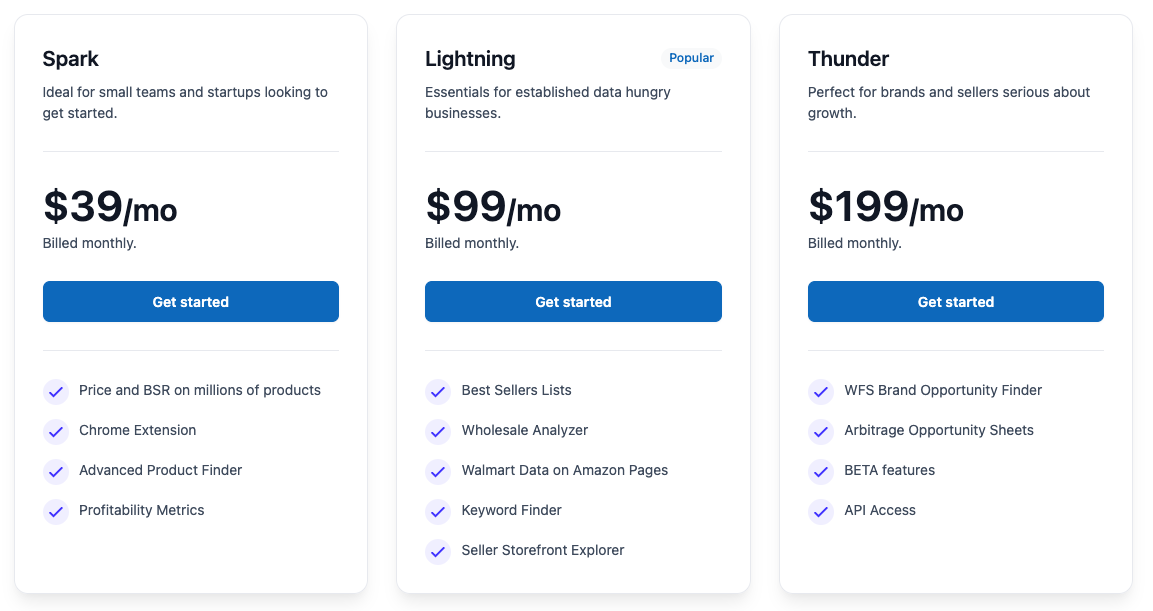
Task: Click the checkmark next to Walmart Data on Amazon Pages
Action: click(x=438, y=471)
